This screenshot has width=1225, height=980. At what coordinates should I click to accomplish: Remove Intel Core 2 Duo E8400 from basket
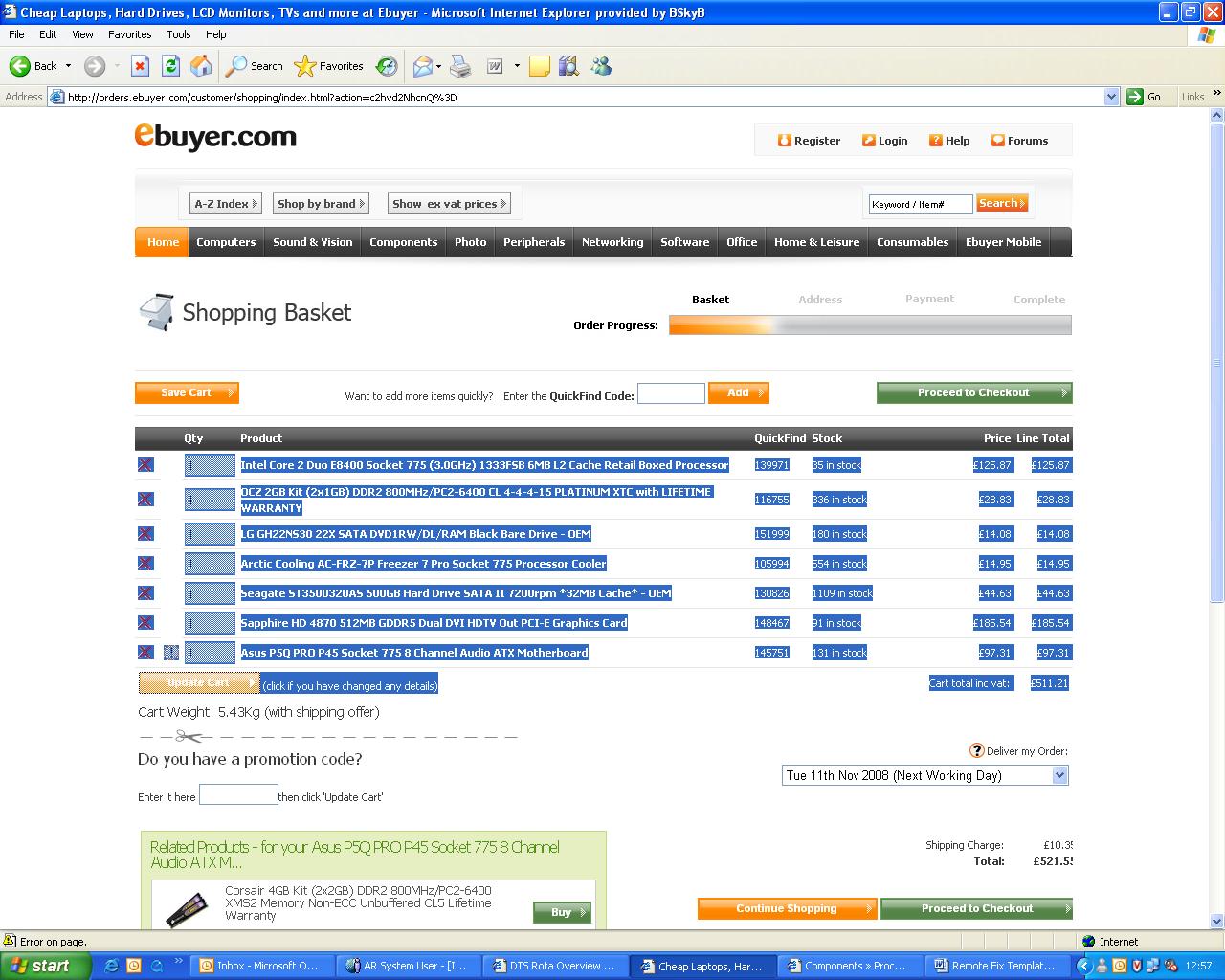pos(145,465)
